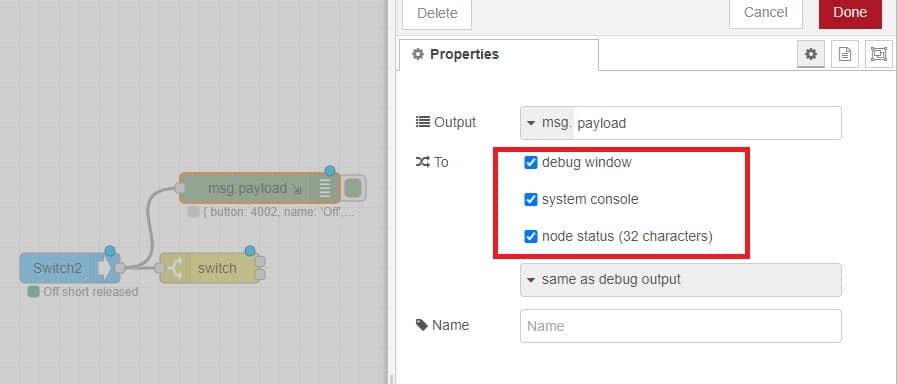Uncheck the system console checkbox

point(531,200)
